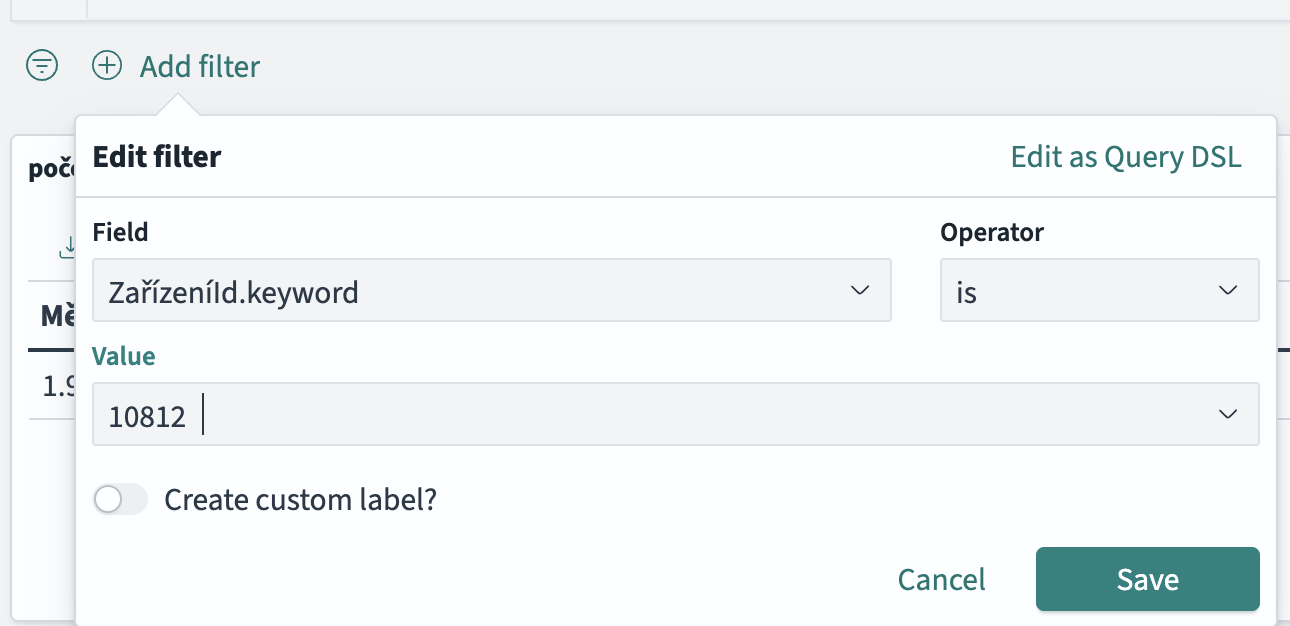Image resolution: width=1290 pixels, height=626 pixels.
Task: Save the filter
Action: click(1147, 580)
